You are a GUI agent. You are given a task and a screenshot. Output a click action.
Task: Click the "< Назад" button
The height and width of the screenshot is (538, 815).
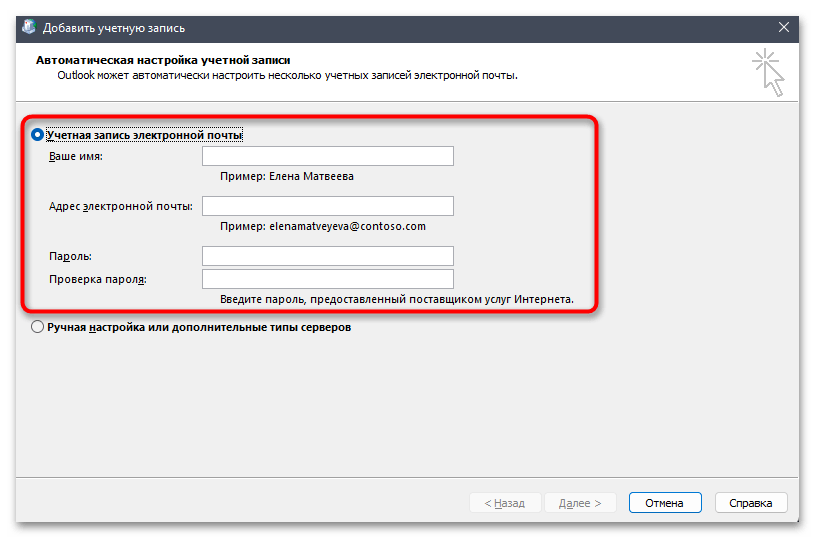505,503
